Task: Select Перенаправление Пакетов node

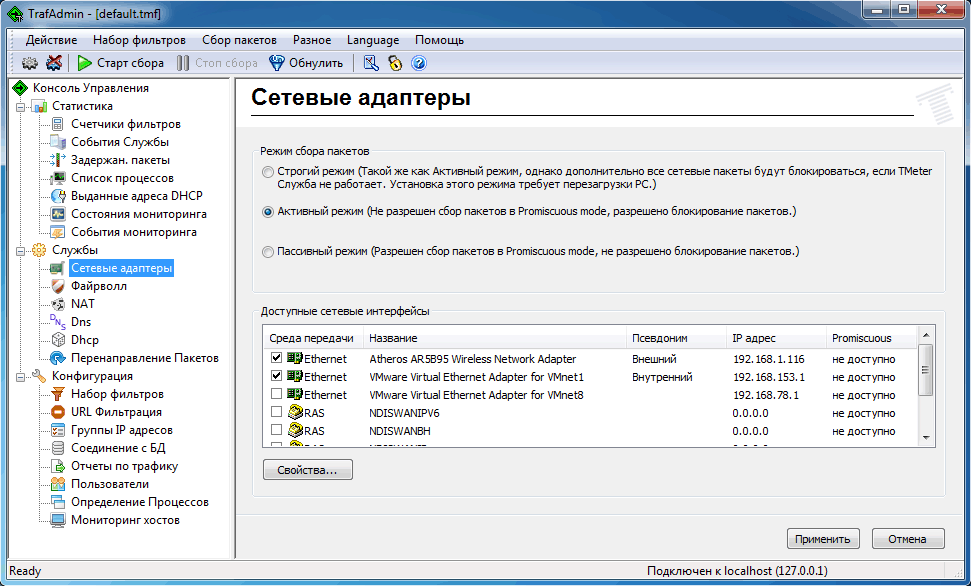Action: point(145,357)
